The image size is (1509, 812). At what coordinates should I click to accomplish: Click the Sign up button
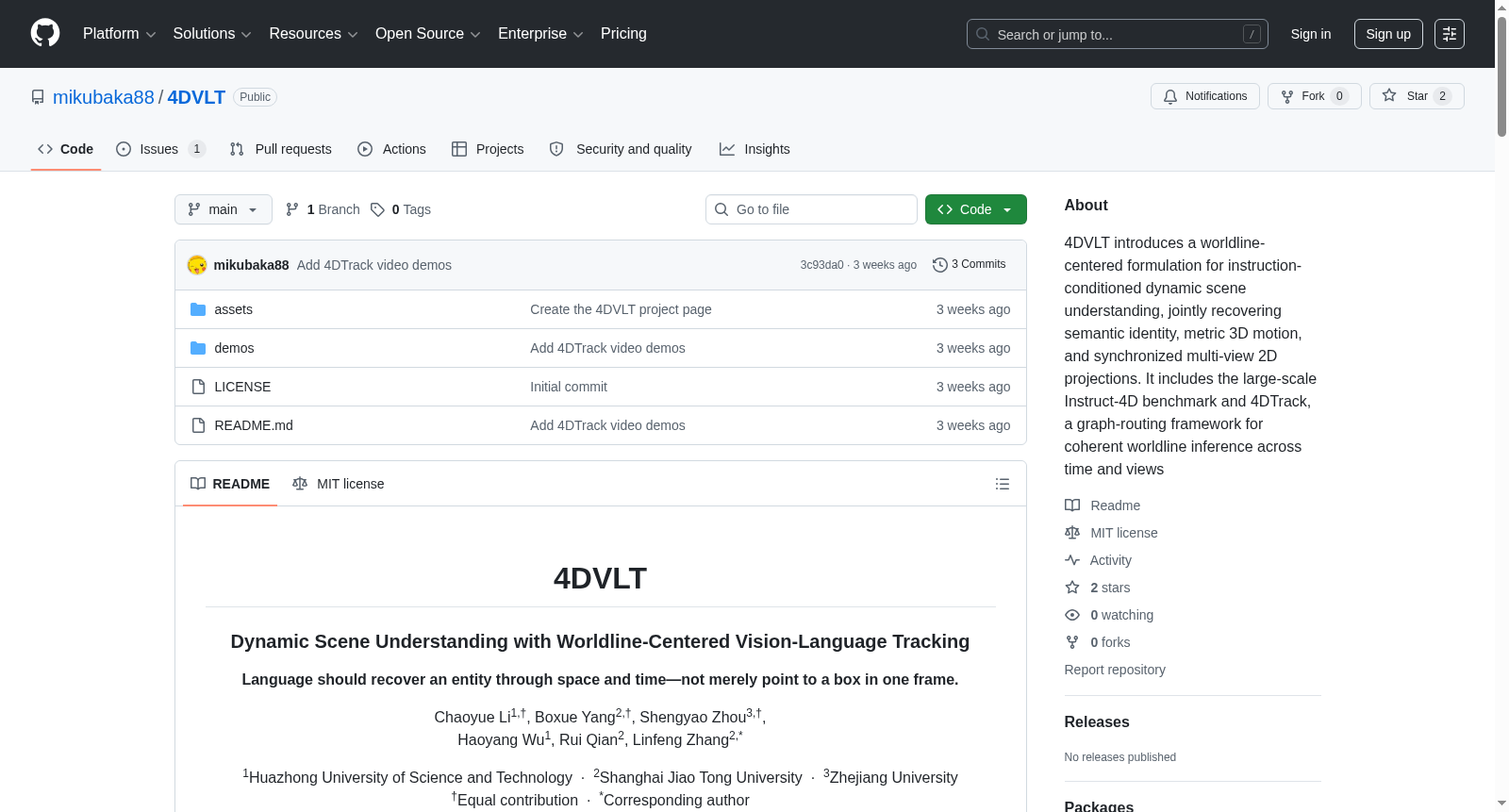[x=1388, y=34]
